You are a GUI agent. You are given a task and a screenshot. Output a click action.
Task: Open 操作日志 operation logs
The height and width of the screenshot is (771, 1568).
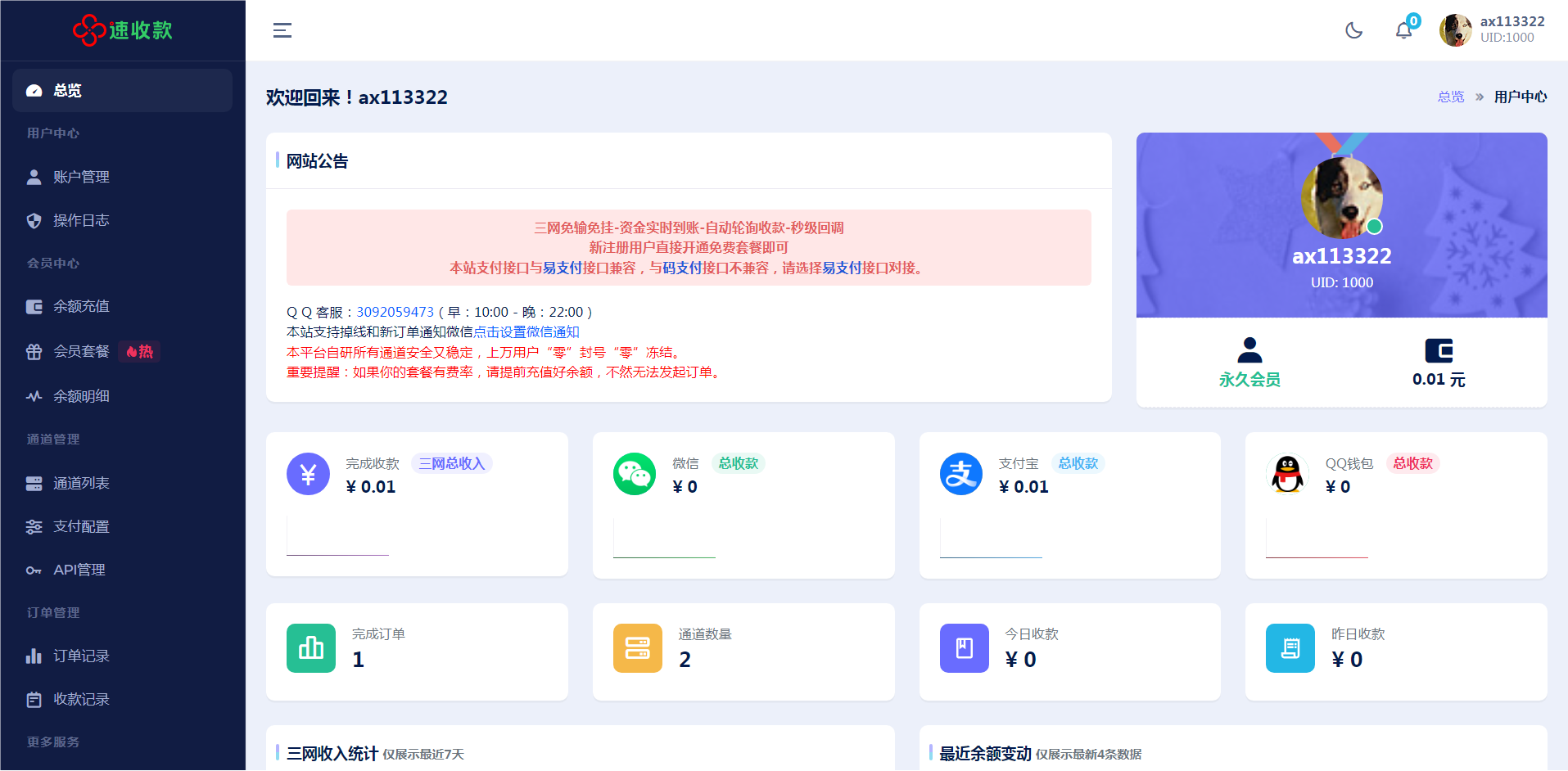click(82, 220)
